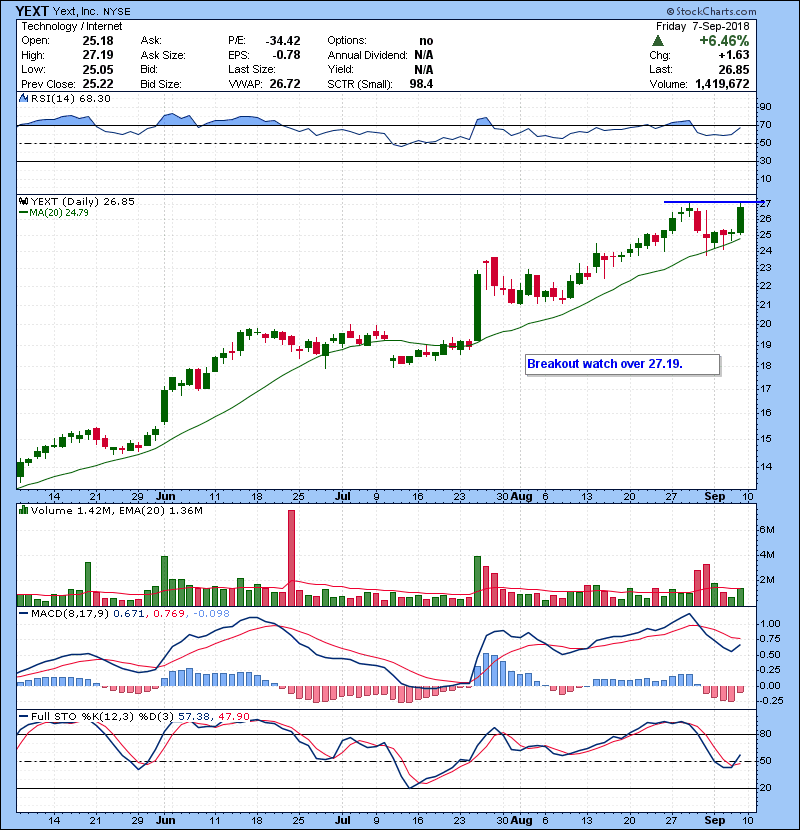The image size is (800, 830).
Task: Click the 24 label on the price axis
Action: 766,251
